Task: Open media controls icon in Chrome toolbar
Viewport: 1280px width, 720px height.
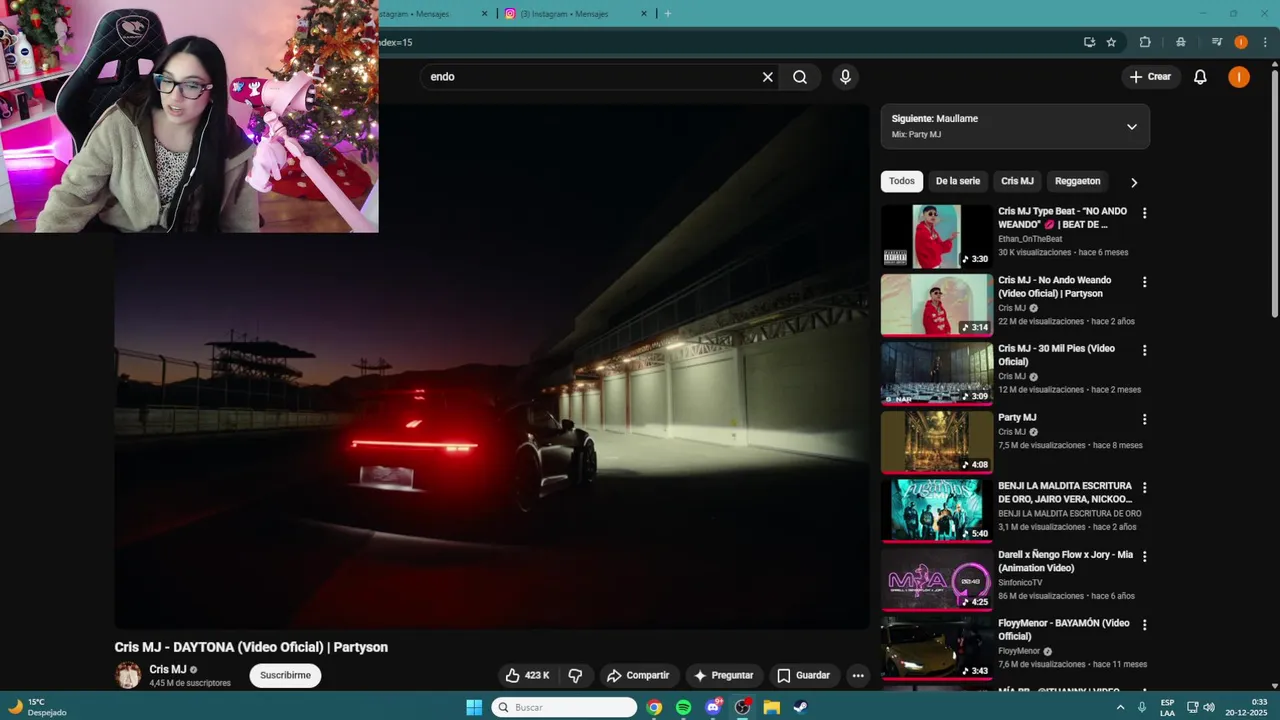Action: click(x=1216, y=42)
